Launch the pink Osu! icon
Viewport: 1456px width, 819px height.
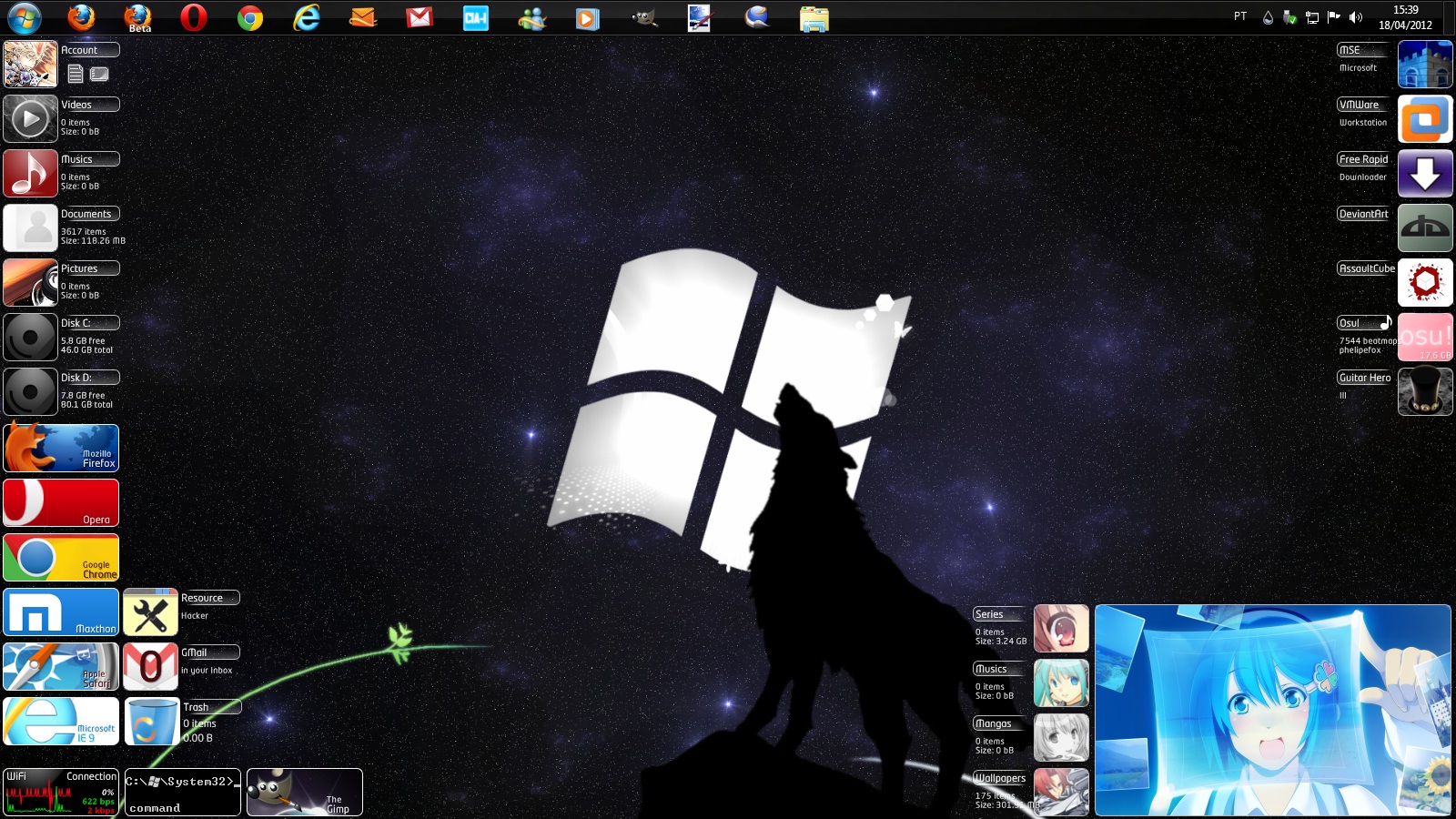(x=1425, y=337)
